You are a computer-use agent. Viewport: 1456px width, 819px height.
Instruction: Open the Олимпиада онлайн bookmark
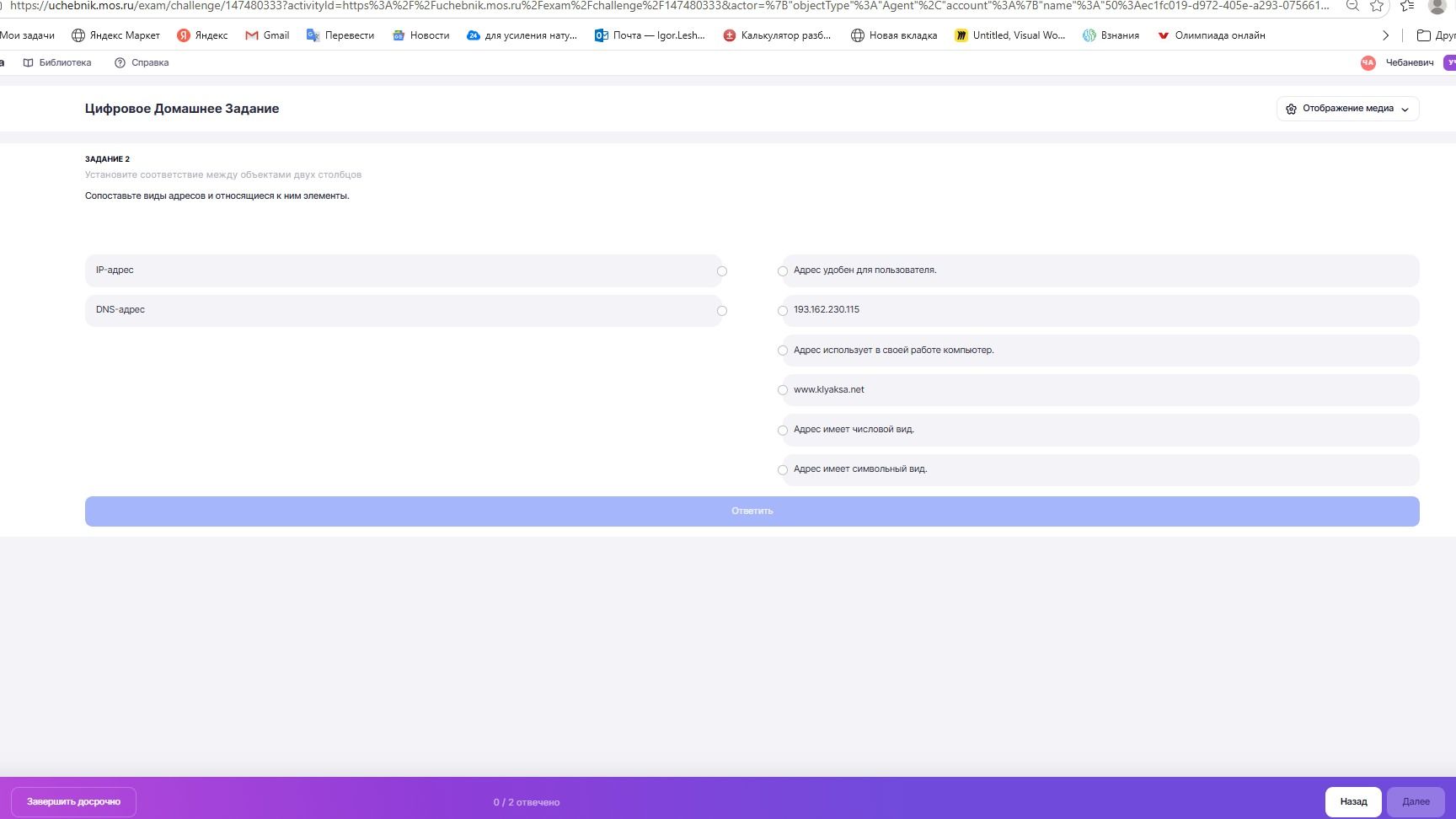pos(1211,35)
